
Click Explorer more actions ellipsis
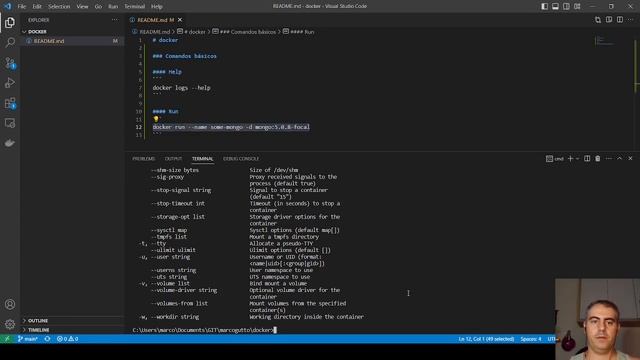tap(115, 20)
